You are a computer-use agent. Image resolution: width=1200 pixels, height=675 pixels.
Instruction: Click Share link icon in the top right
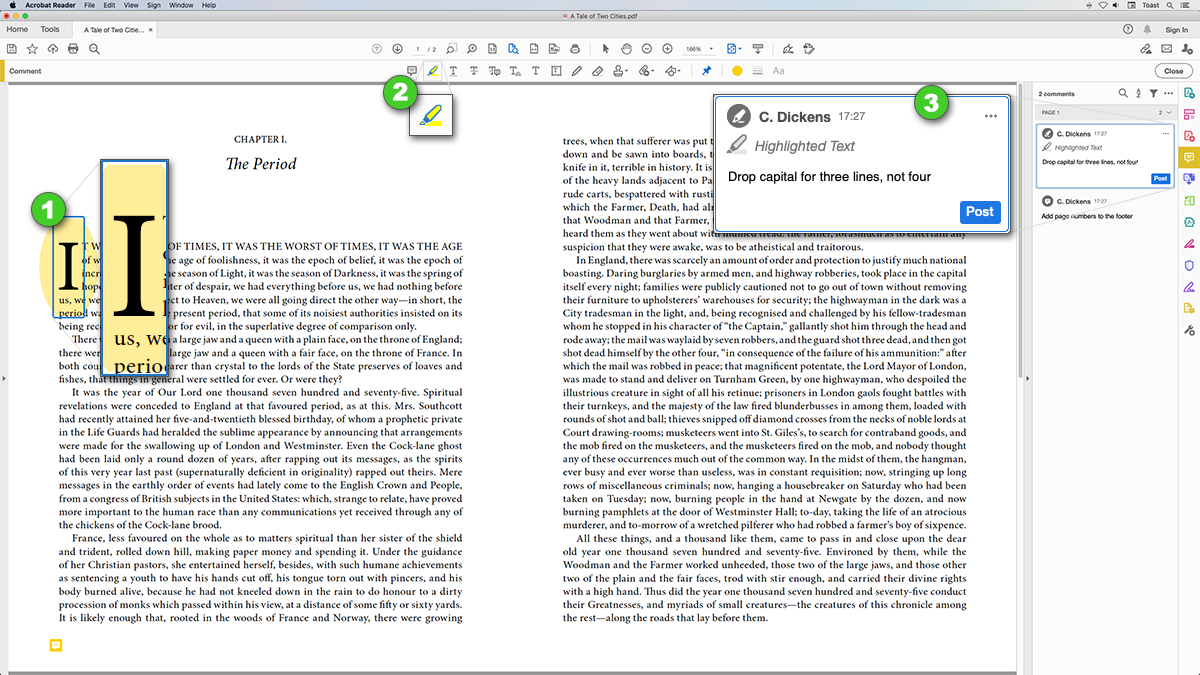[x=1145, y=49]
